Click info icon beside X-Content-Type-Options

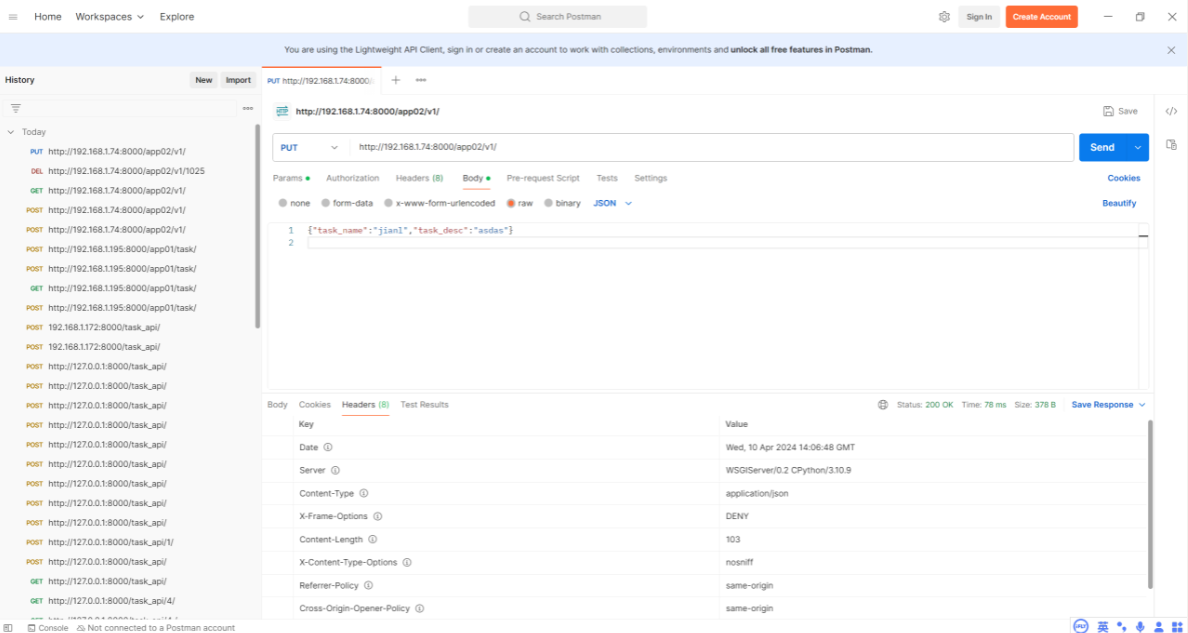407,562
